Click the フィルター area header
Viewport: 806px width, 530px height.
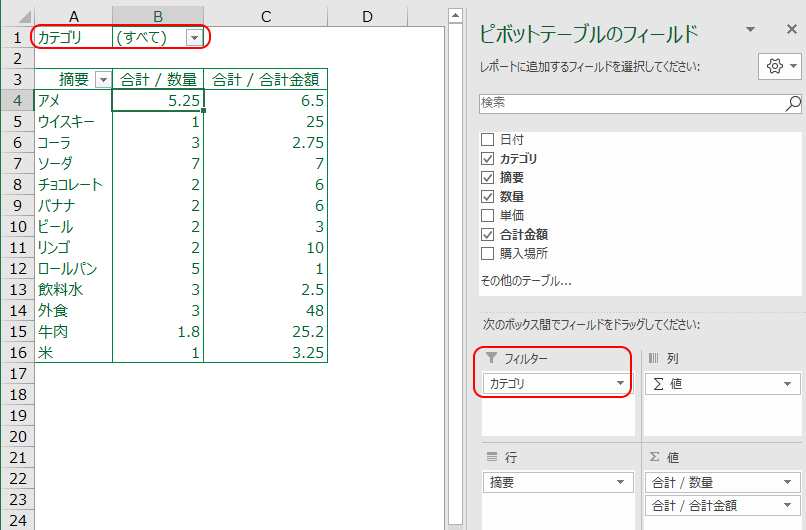tap(517, 358)
